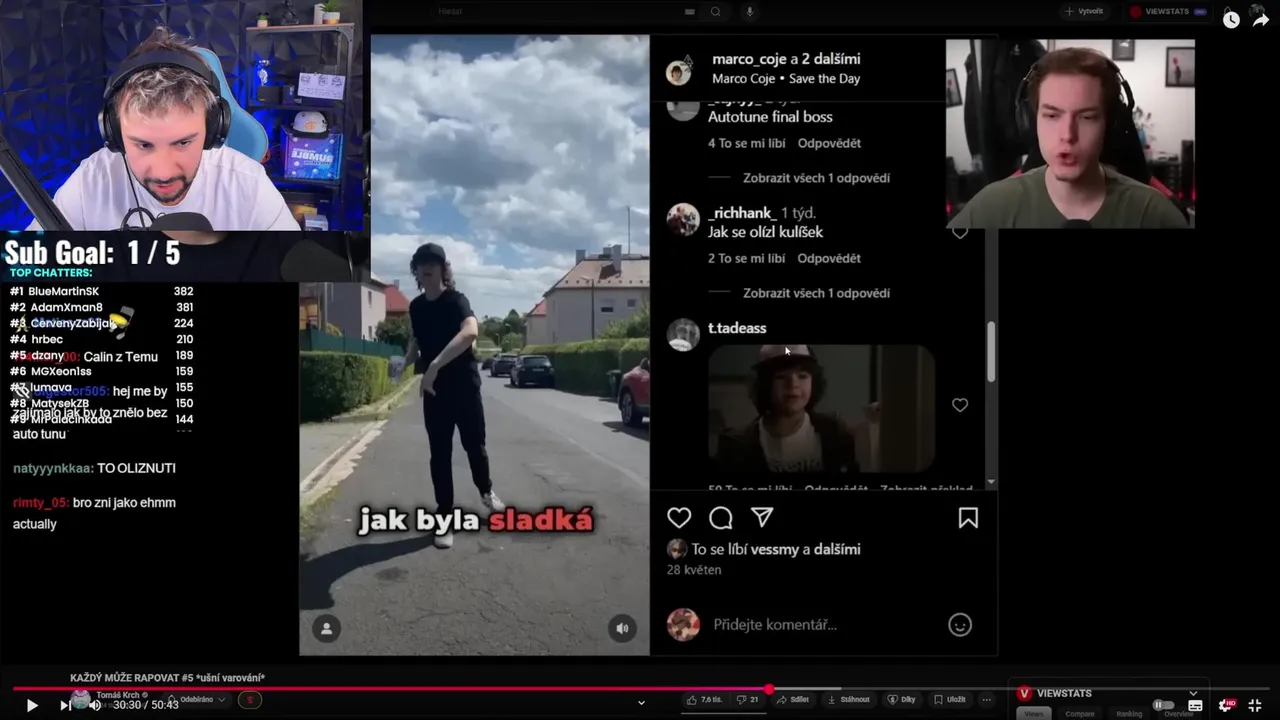
Task: Select the VIEWSTATS Ranking tab
Action: 1129,714
